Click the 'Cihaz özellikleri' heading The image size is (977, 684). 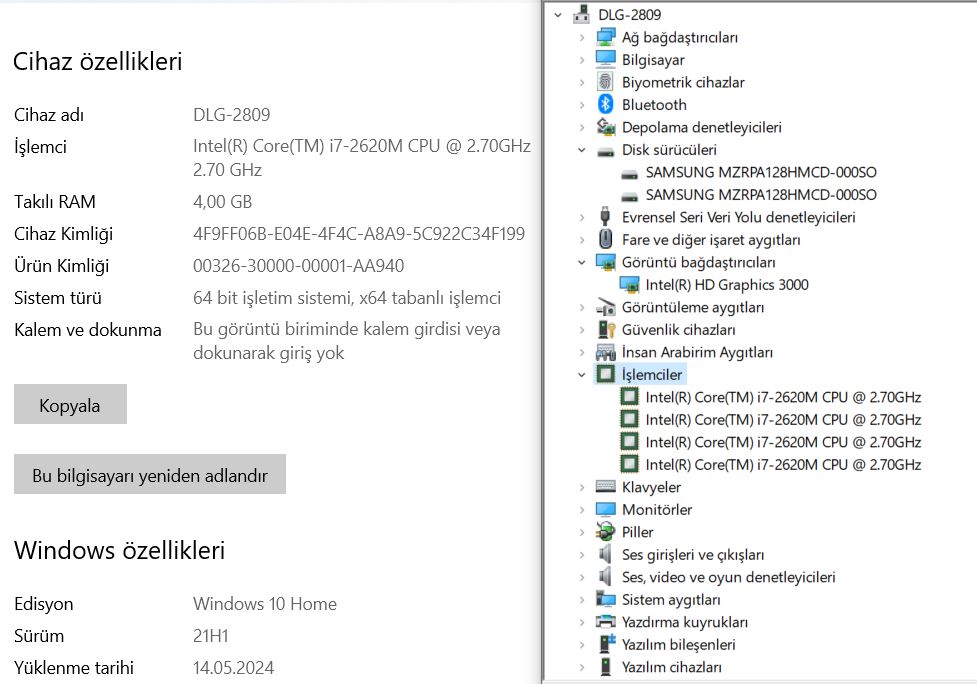pos(98,61)
